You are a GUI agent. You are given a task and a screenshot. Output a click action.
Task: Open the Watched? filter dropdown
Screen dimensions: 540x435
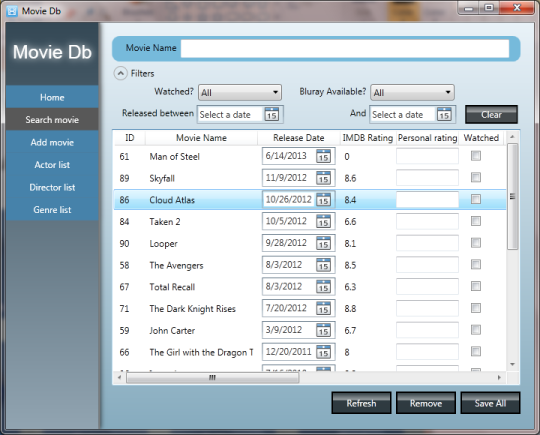pos(240,92)
